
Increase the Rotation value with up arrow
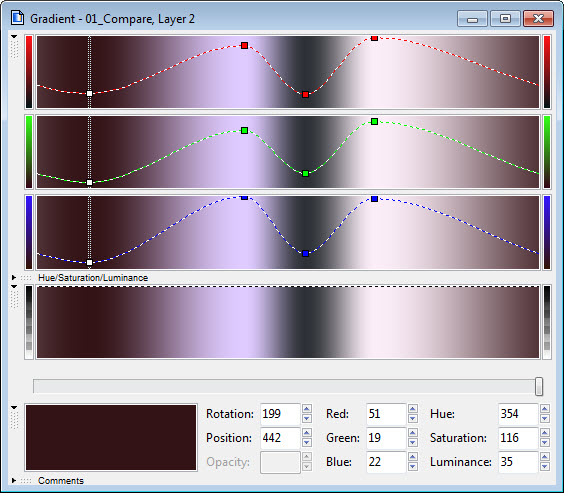pos(306,408)
